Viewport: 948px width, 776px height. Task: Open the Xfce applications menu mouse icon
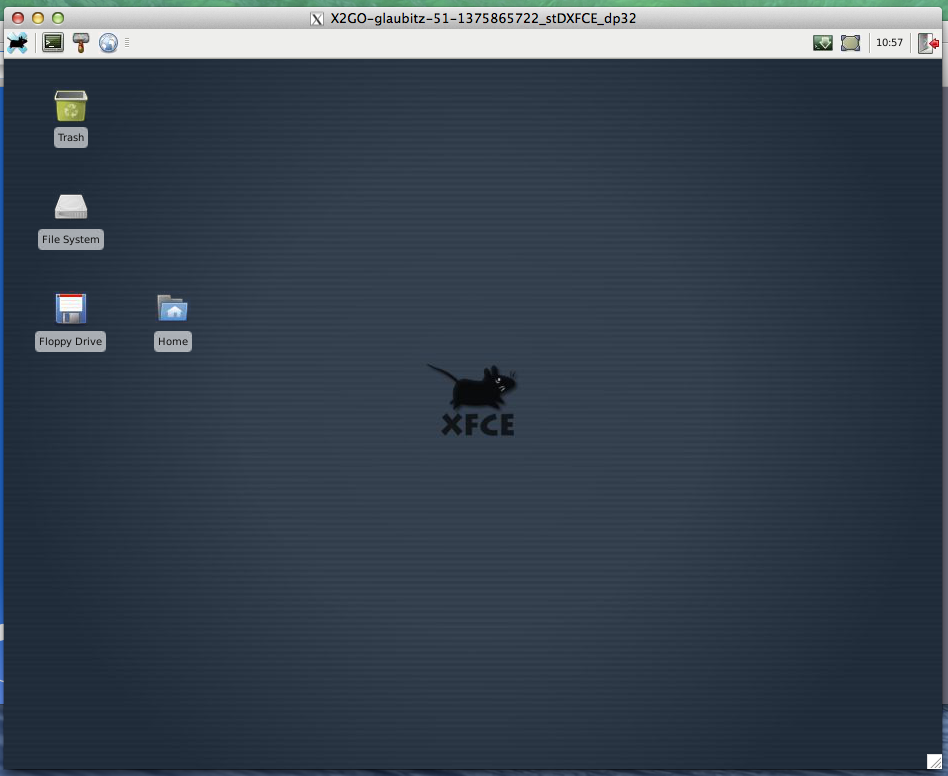18,43
